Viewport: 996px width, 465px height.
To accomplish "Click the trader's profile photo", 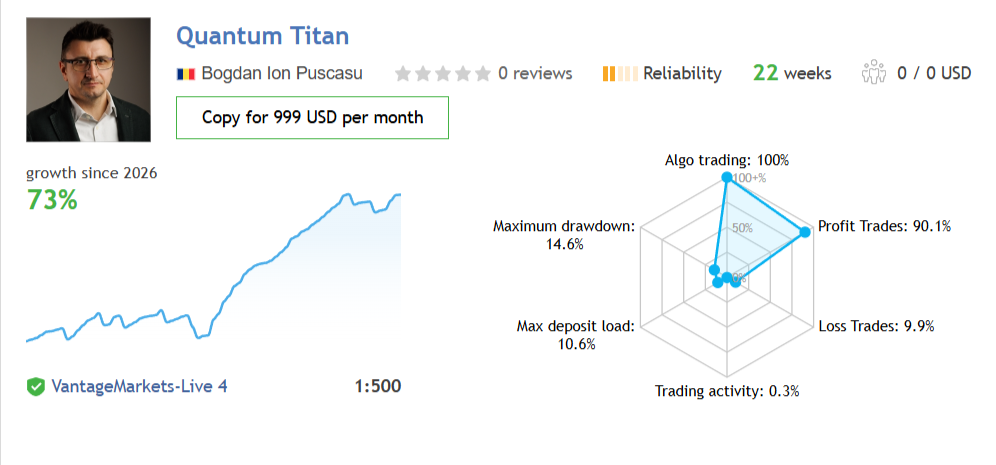I will [x=88, y=79].
